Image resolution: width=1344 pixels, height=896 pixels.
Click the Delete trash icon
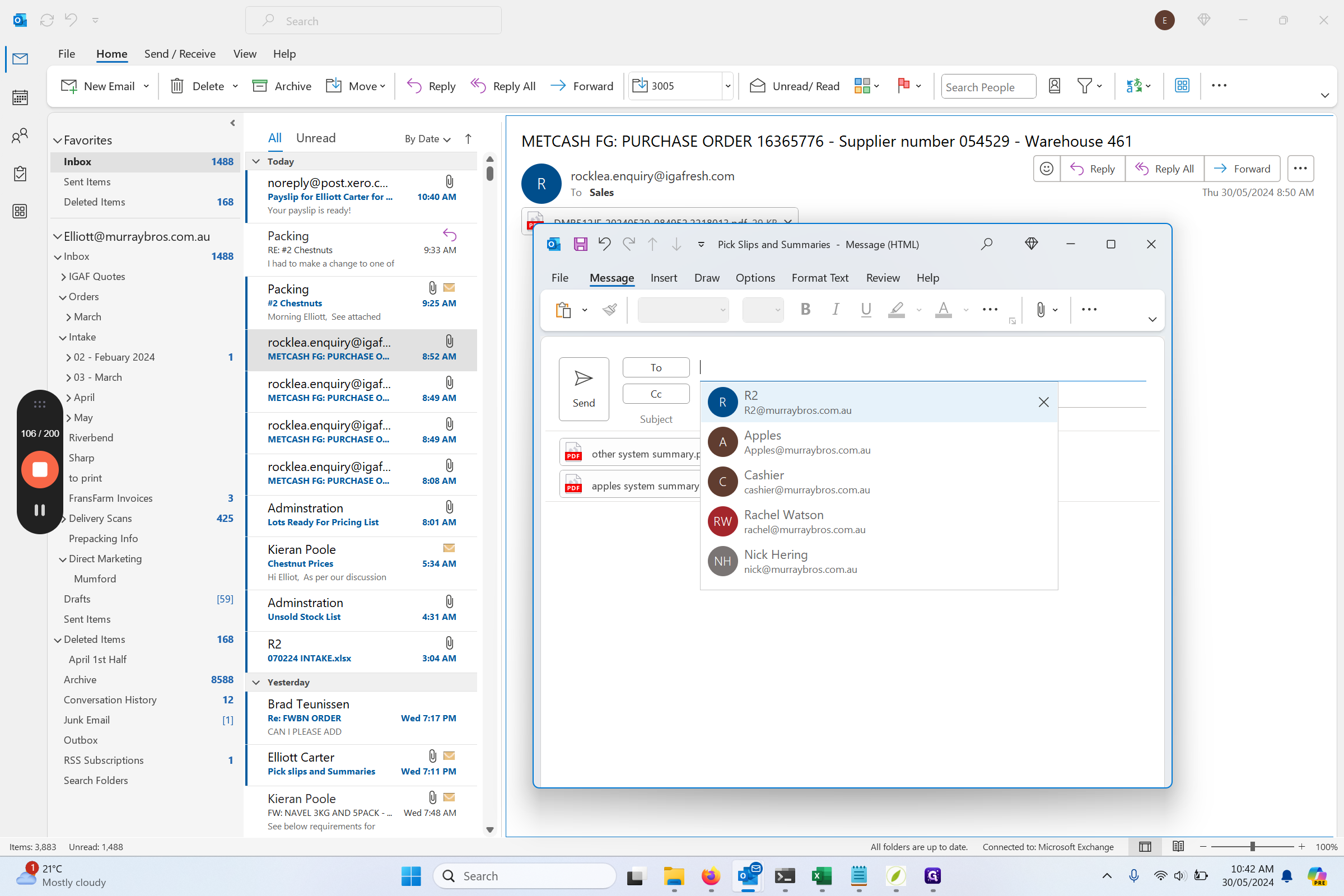pyautogui.click(x=177, y=86)
